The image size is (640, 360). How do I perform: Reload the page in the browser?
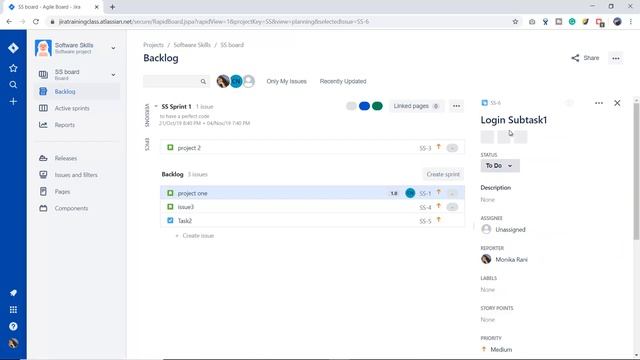[x=36, y=22]
